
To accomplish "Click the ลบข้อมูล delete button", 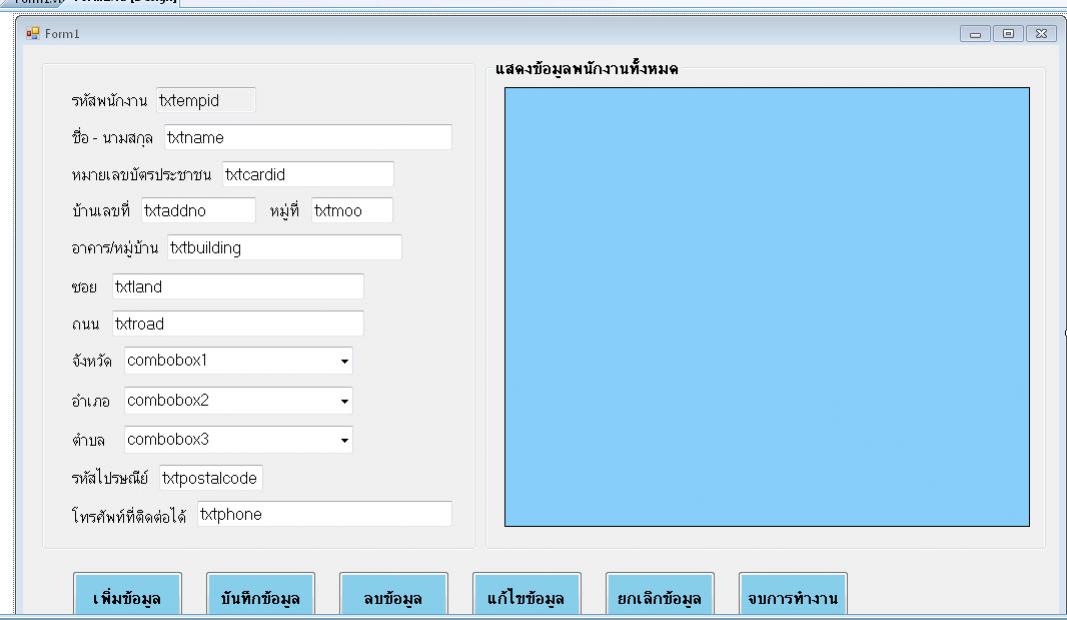I will click(393, 596).
